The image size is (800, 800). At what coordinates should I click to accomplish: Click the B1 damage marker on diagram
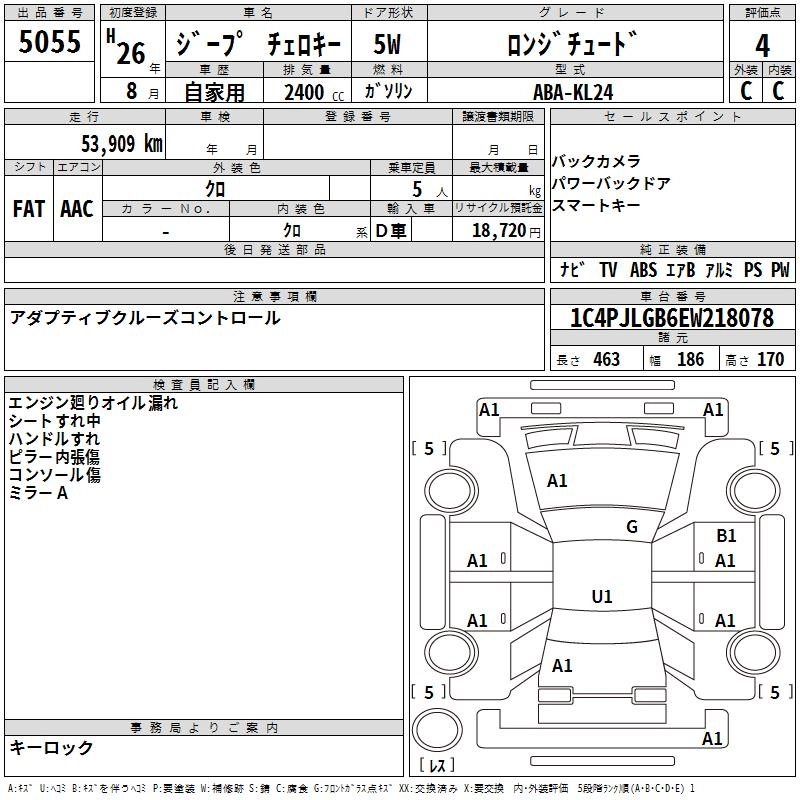click(x=726, y=537)
